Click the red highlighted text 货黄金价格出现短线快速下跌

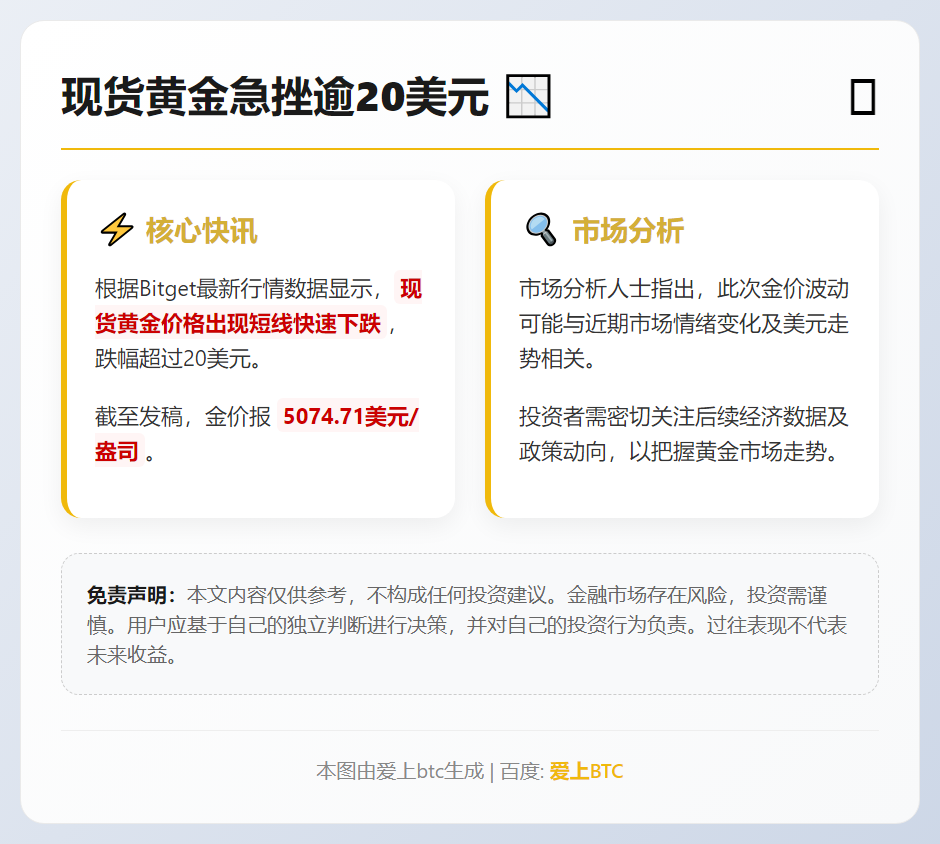[238, 324]
